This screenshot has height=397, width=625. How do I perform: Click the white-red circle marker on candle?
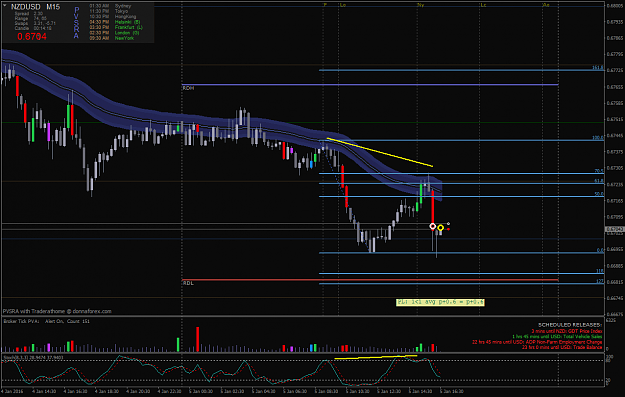pos(432,226)
